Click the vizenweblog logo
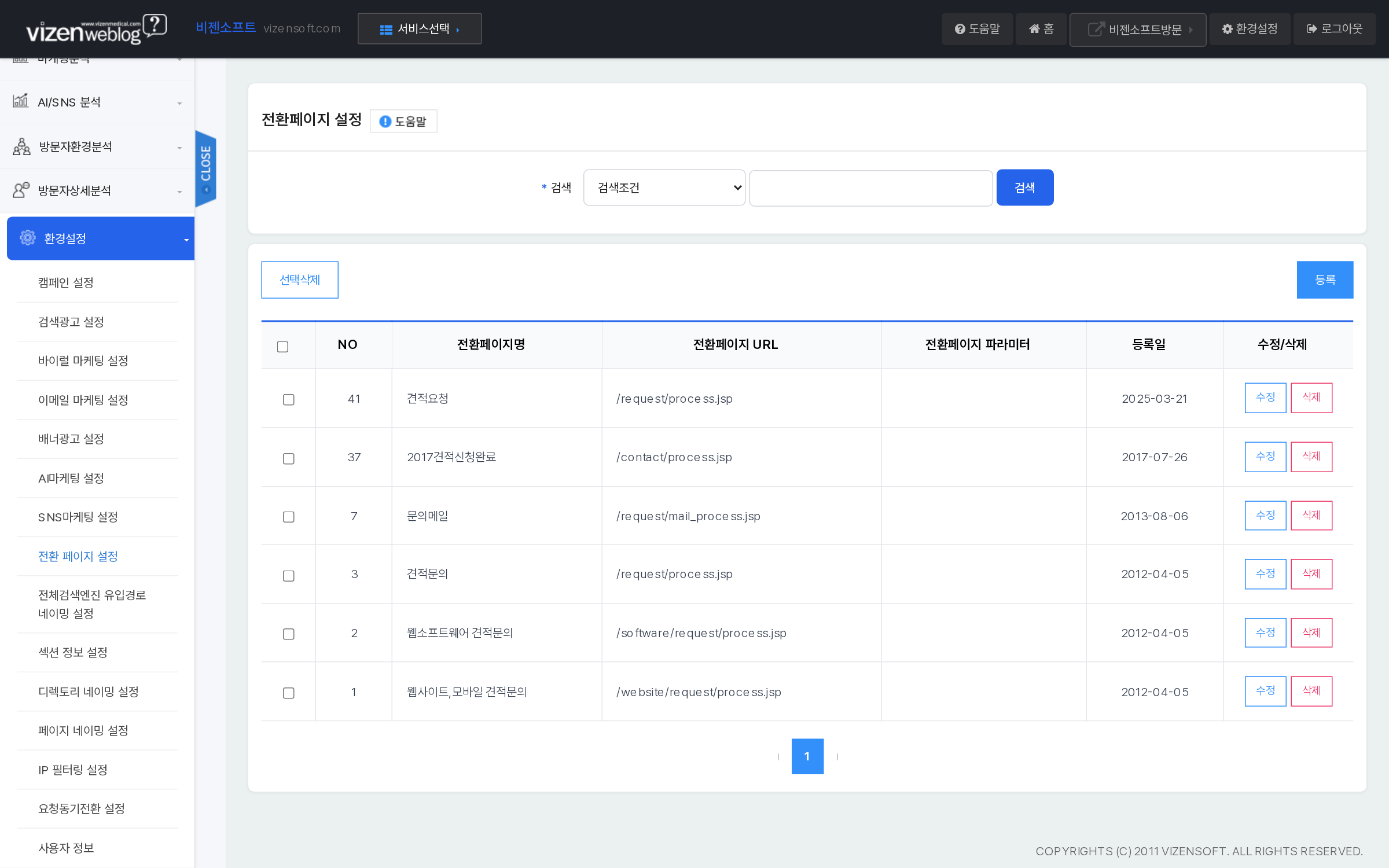The image size is (1389, 868). coord(96,29)
